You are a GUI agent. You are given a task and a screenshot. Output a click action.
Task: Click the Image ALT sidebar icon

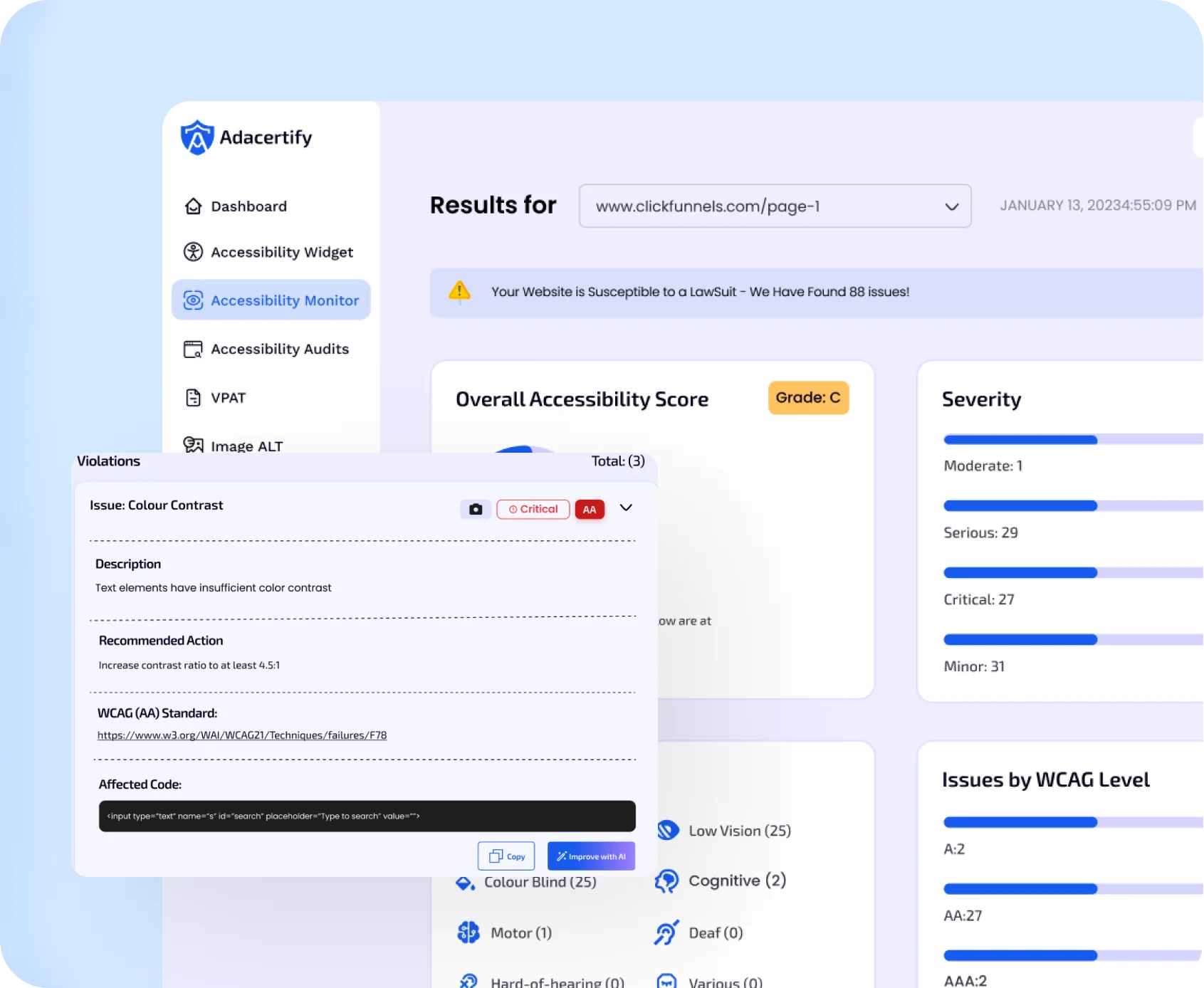click(193, 445)
